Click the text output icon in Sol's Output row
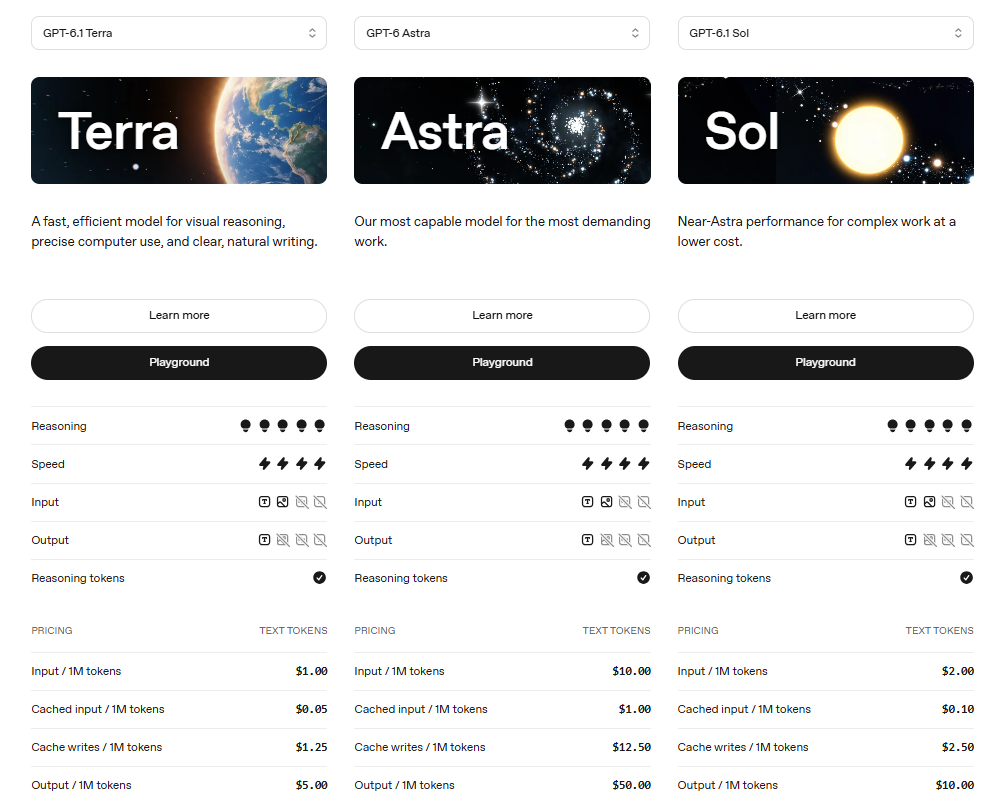Screen dimensions: 999x812 point(910,540)
